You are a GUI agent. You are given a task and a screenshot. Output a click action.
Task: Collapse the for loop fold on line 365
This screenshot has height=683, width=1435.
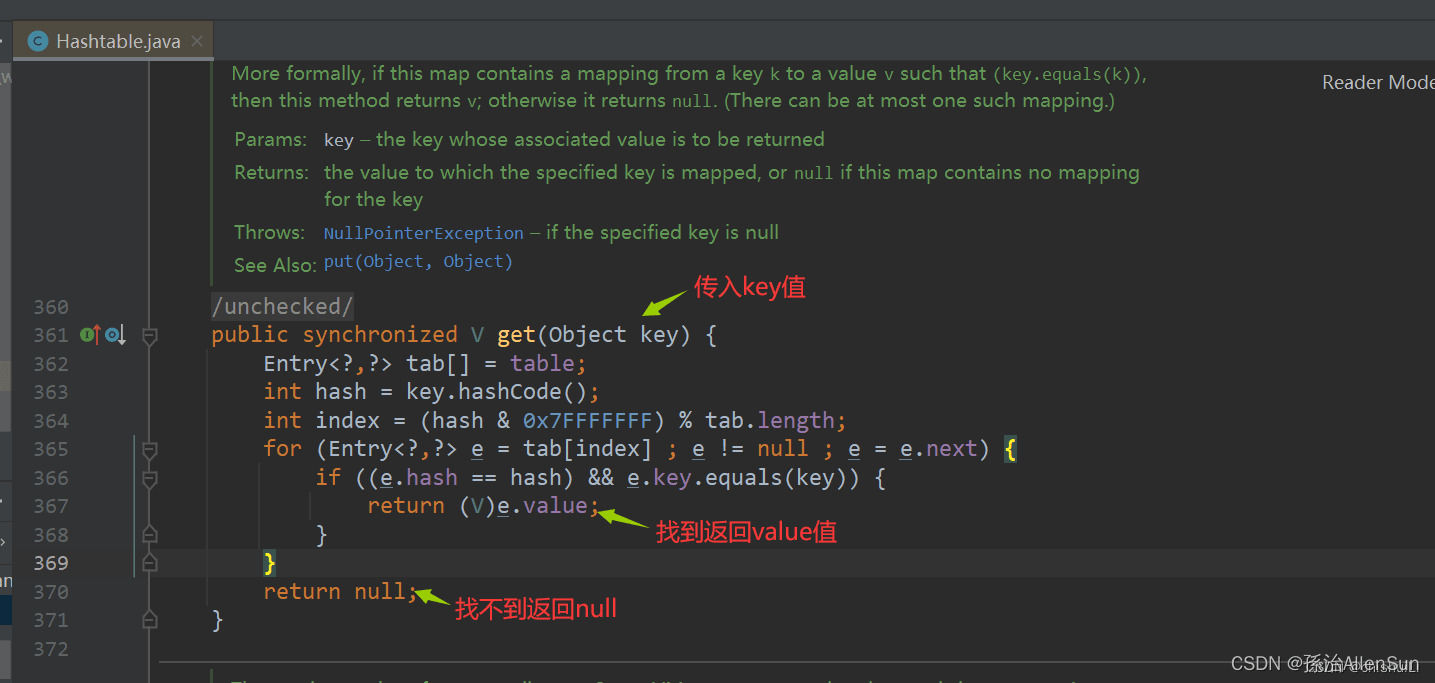click(149, 450)
